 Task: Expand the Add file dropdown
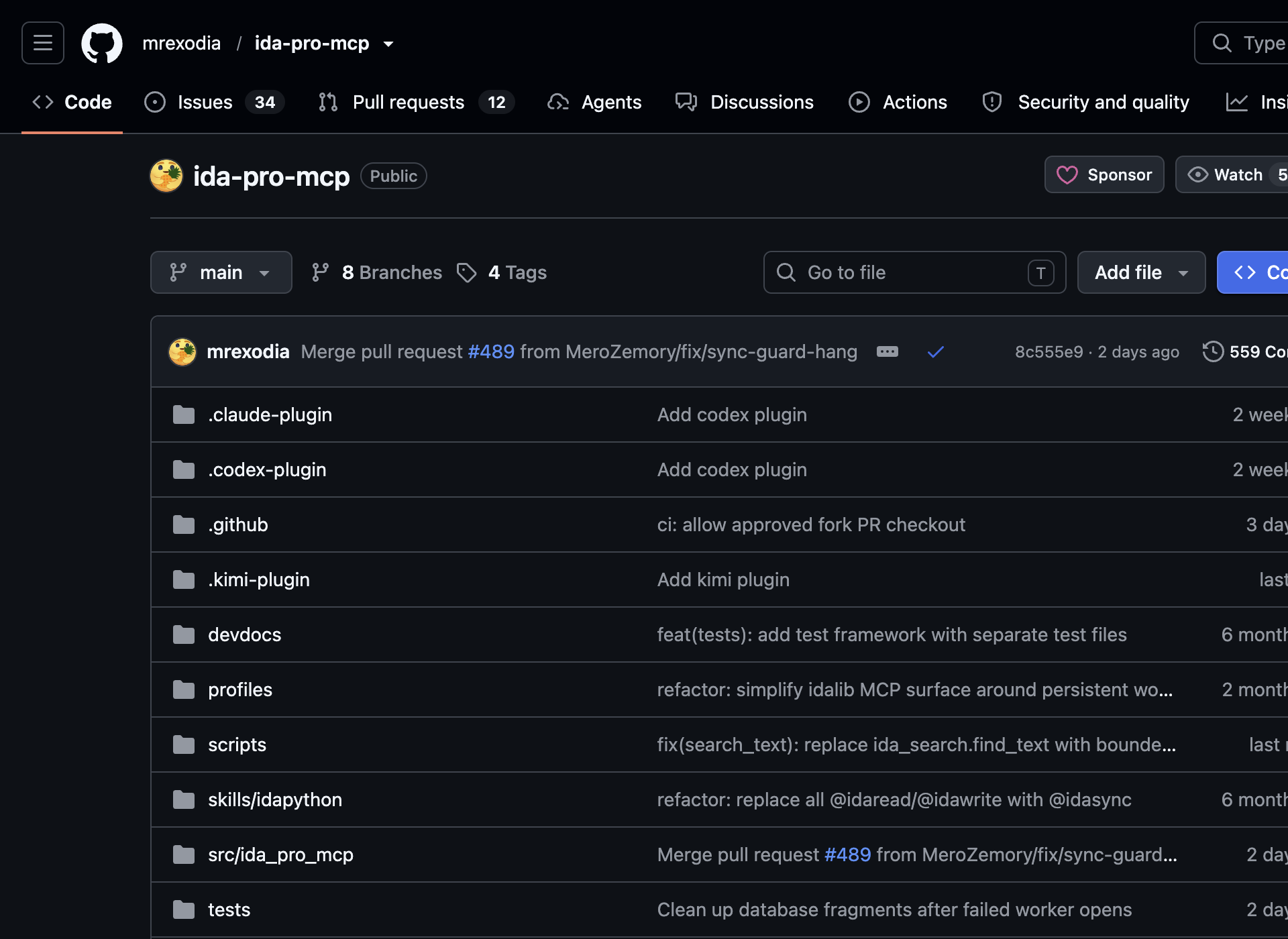tap(1142, 272)
